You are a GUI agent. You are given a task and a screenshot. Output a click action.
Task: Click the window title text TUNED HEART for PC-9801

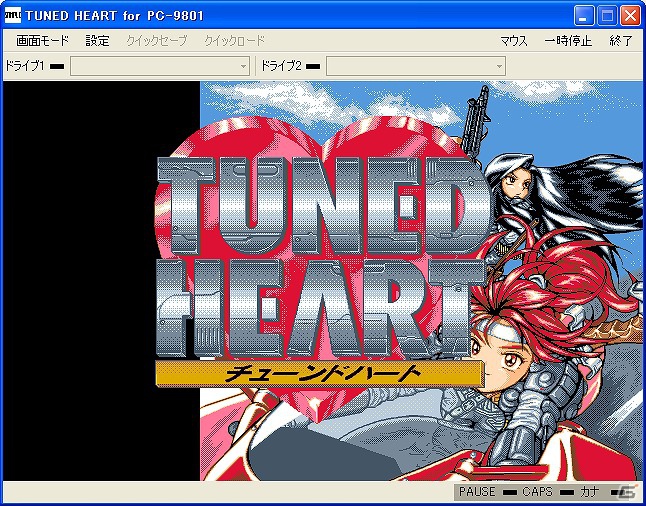pyautogui.click(x=114, y=16)
